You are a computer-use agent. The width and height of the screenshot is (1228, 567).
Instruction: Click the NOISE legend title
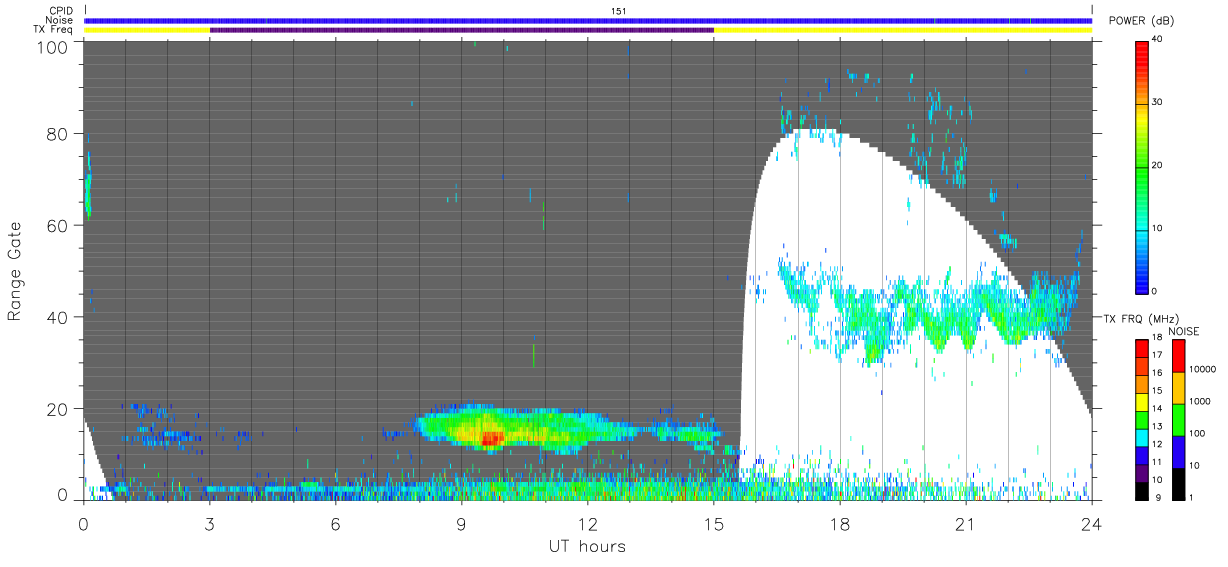(1183, 331)
